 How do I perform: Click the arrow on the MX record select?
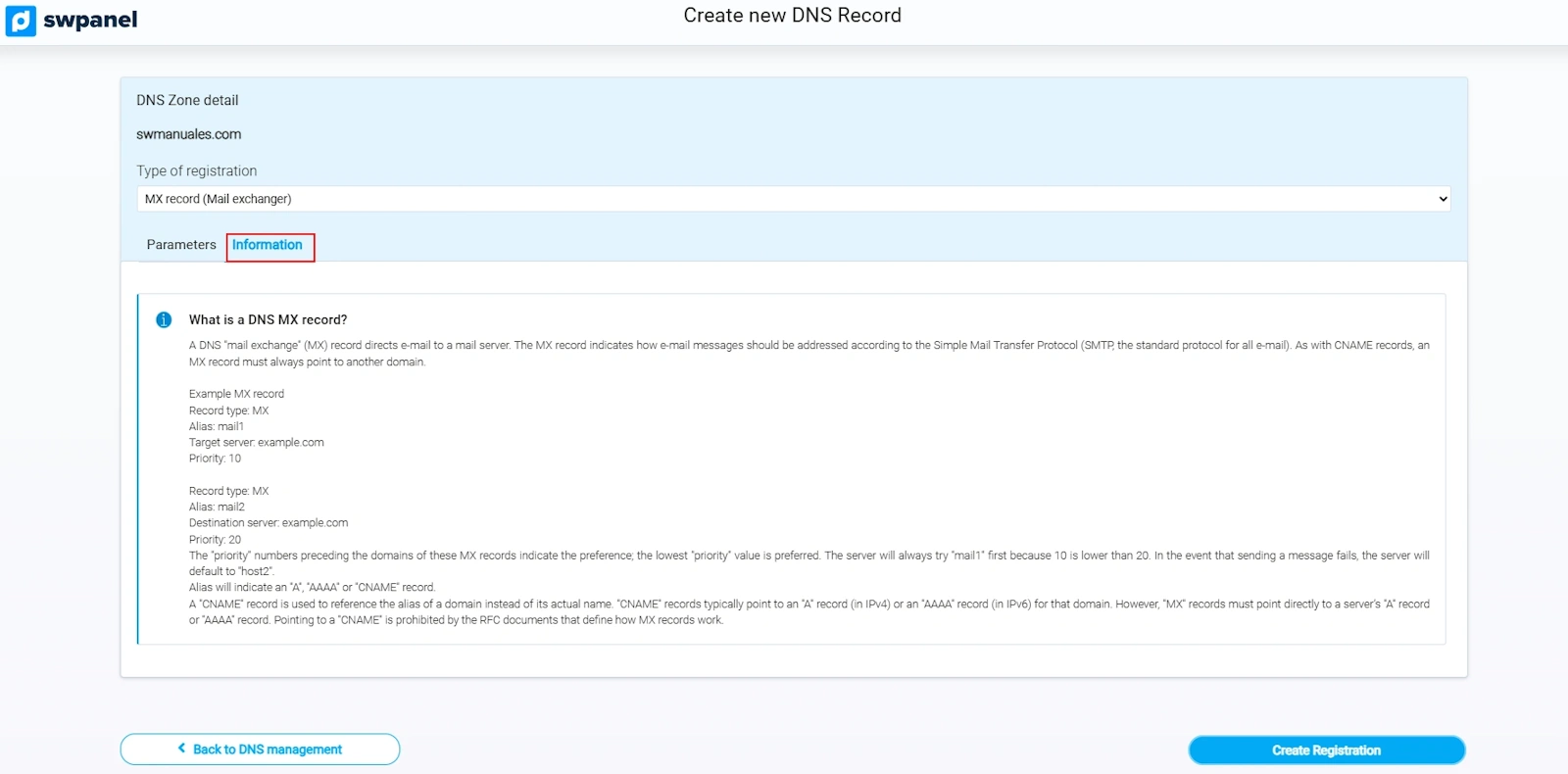pos(1443,199)
